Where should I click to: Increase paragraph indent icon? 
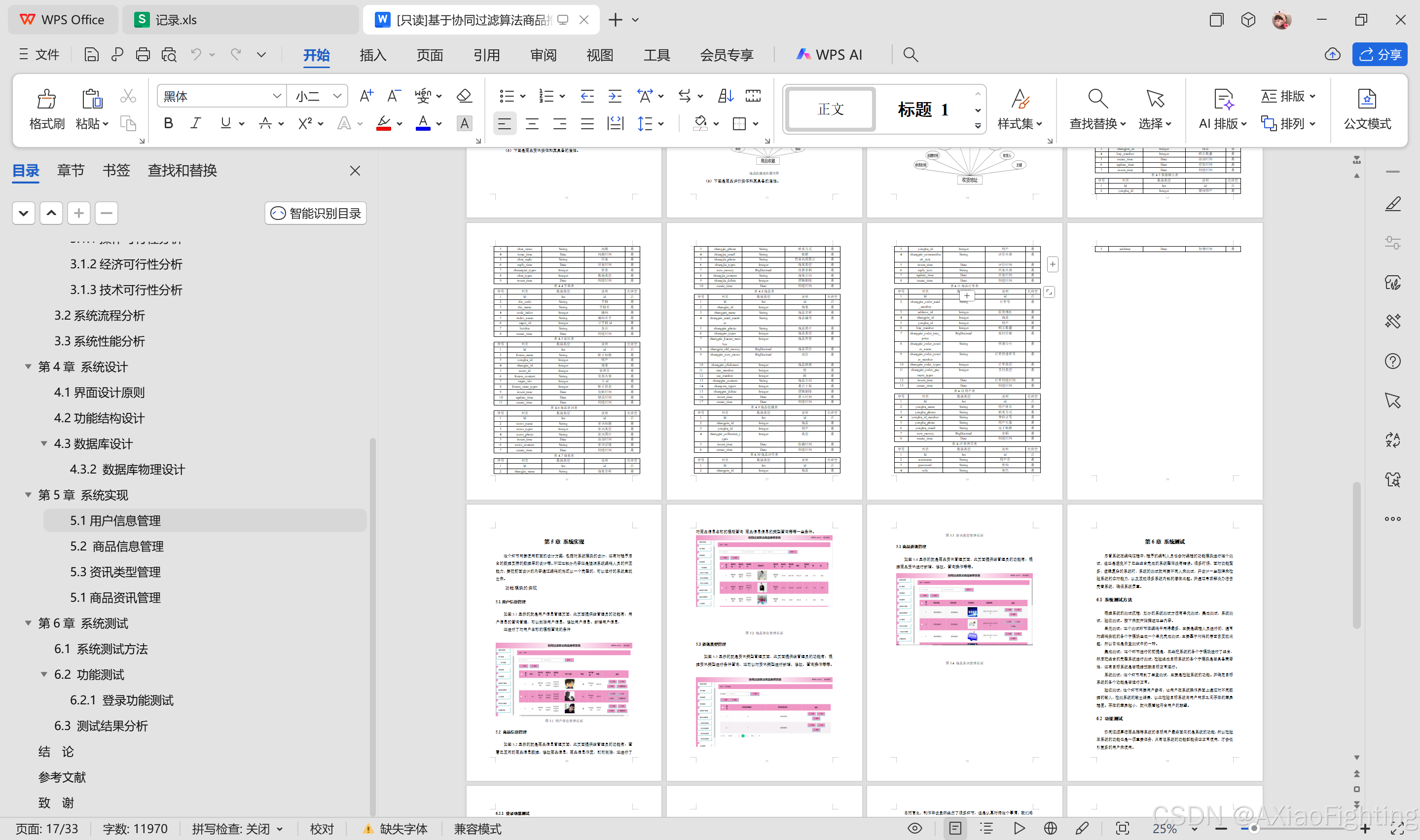[x=615, y=96]
